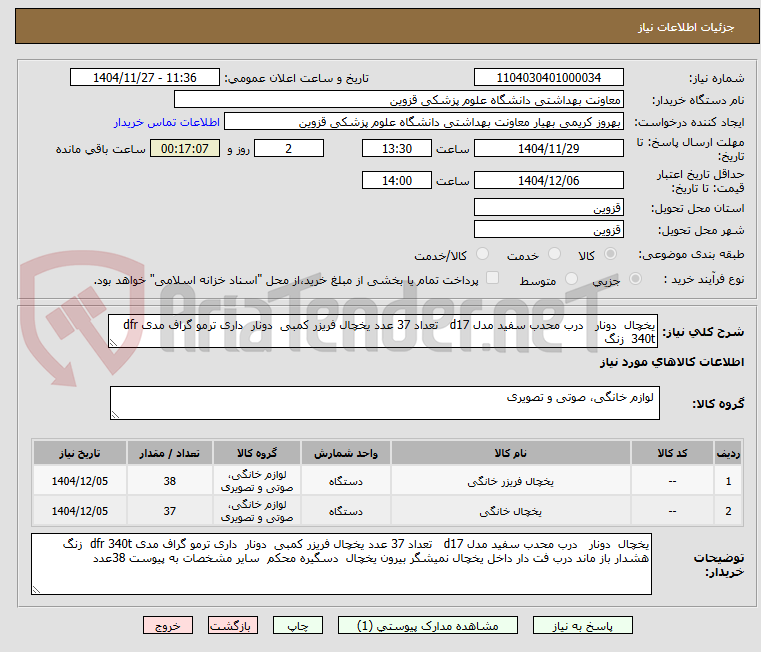Click the buyer notes textarea
The image size is (761, 652).
click(x=341, y=564)
